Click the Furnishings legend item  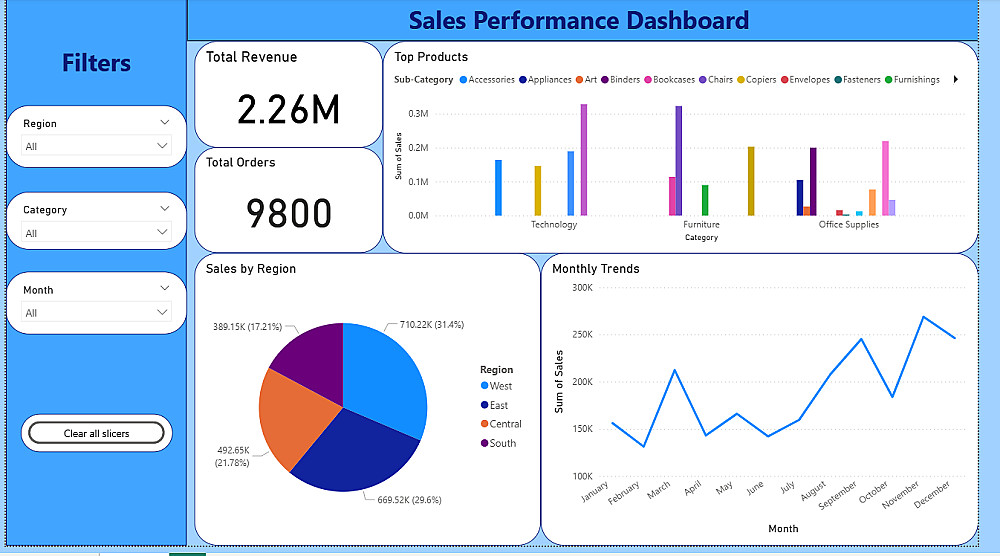tap(912, 80)
